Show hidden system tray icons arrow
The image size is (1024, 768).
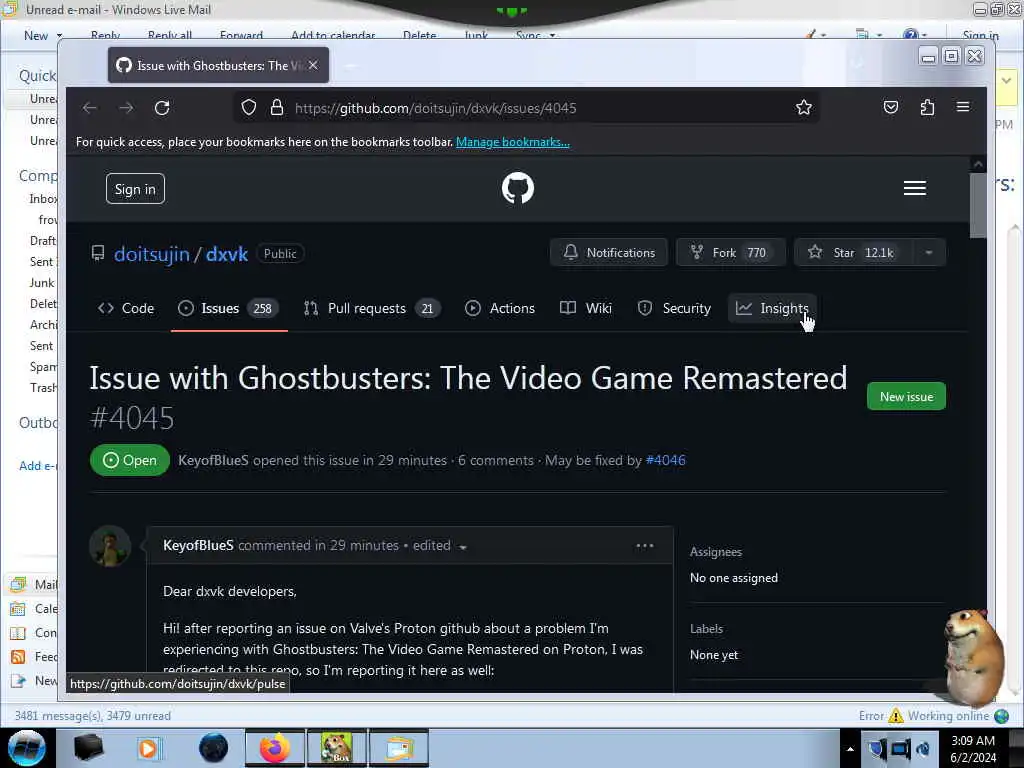(x=850, y=749)
